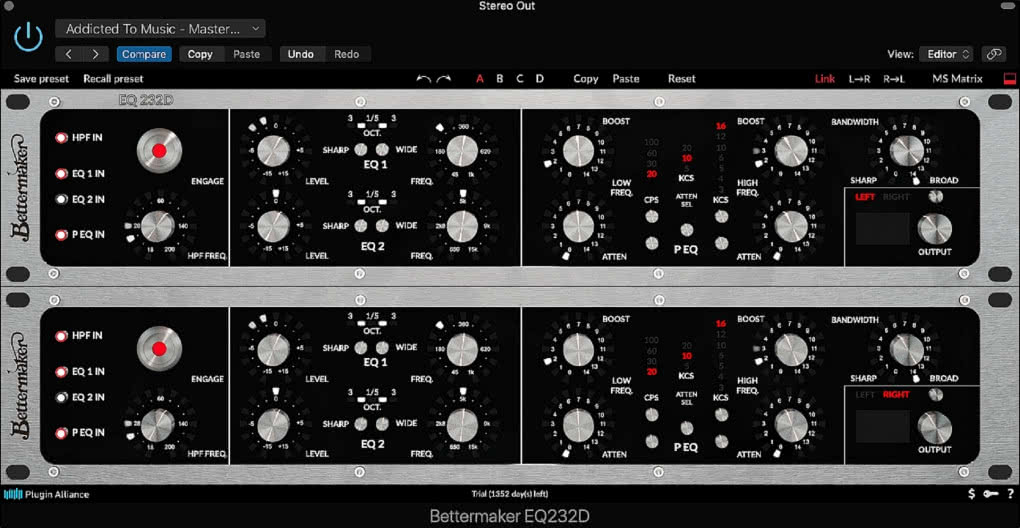Select settings slot A
The height and width of the screenshot is (528, 1020).
pyautogui.click(x=480, y=79)
